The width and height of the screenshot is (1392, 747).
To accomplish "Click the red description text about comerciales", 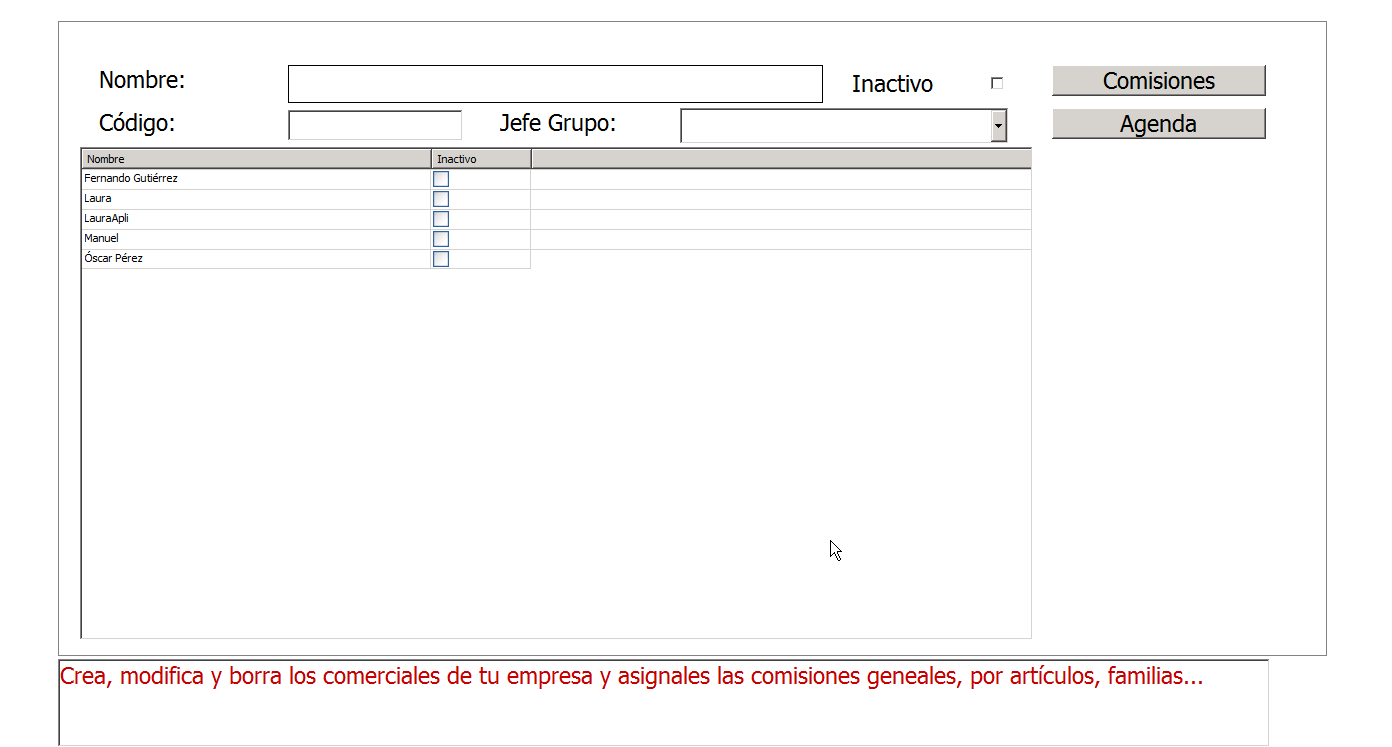I will pyautogui.click(x=630, y=677).
